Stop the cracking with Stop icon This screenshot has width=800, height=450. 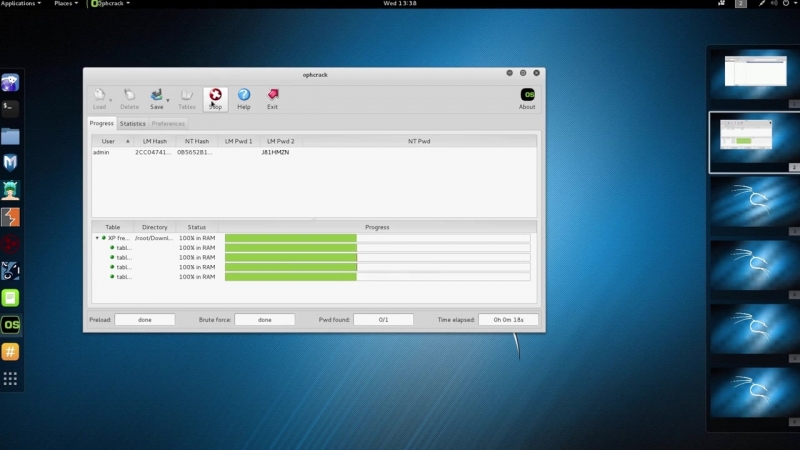(x=215, y=99)
